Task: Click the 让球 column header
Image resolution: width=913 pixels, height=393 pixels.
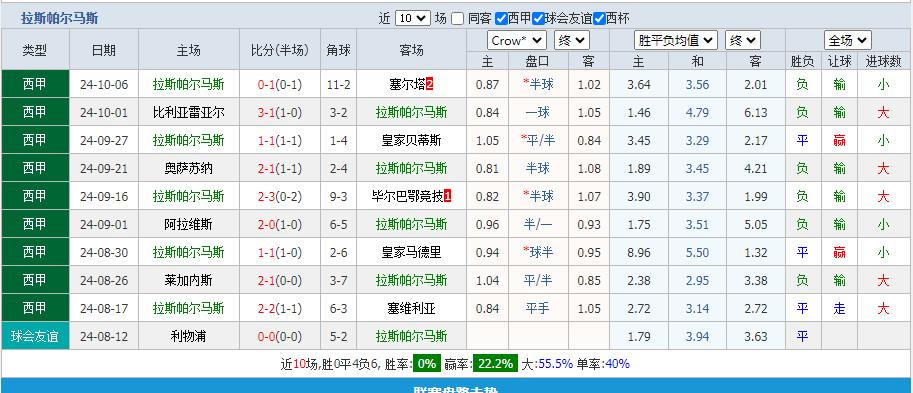Action: coord(839,61)
